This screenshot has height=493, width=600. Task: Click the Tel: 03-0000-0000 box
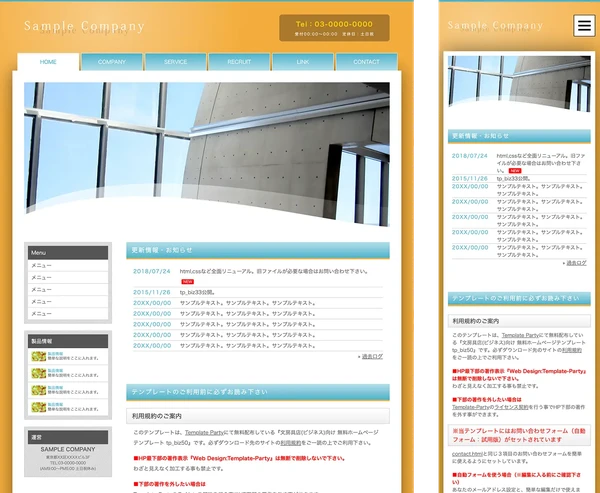(x=334, y=28)
